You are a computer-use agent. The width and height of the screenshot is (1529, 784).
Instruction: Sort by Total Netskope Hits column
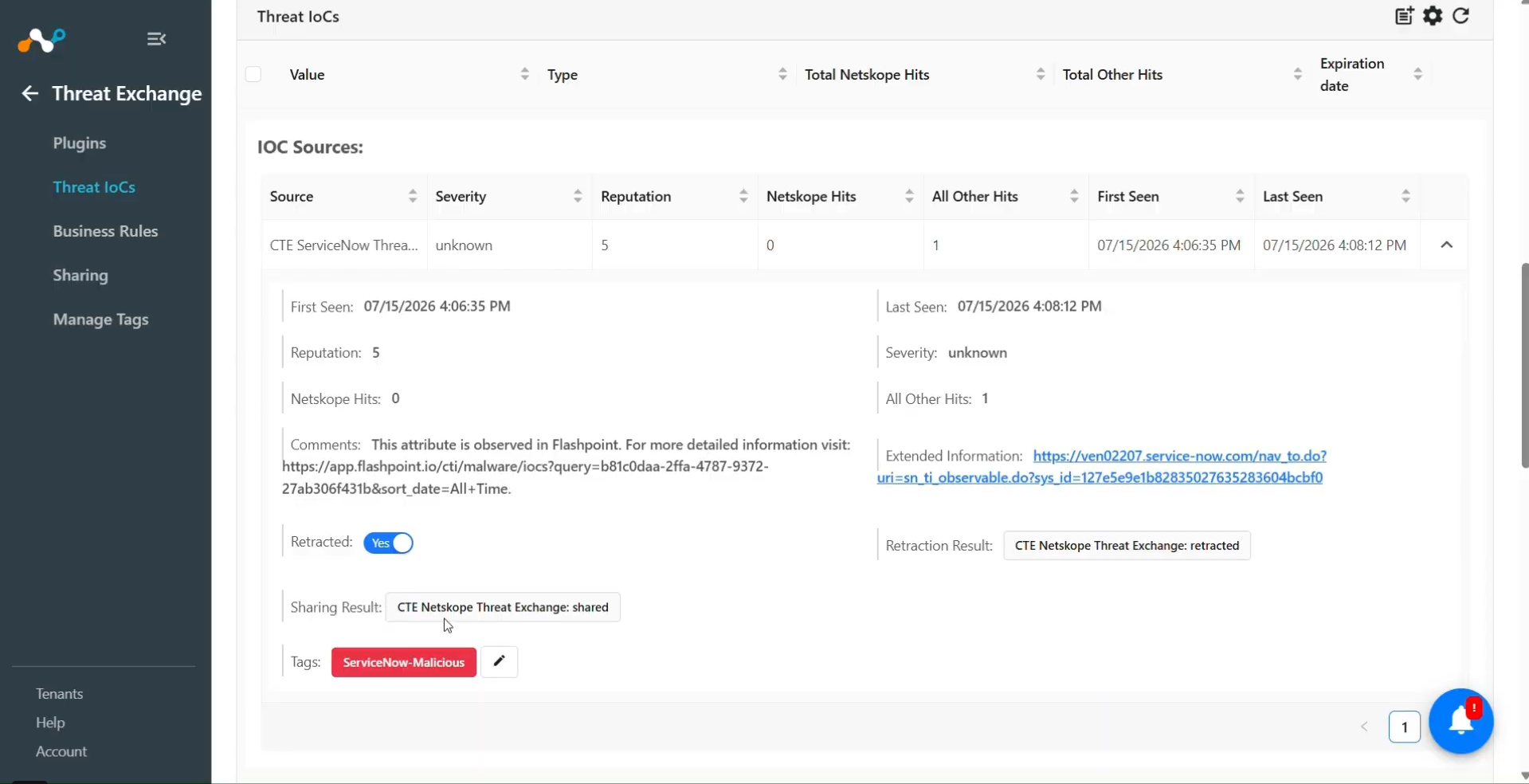pos(1041,74)
